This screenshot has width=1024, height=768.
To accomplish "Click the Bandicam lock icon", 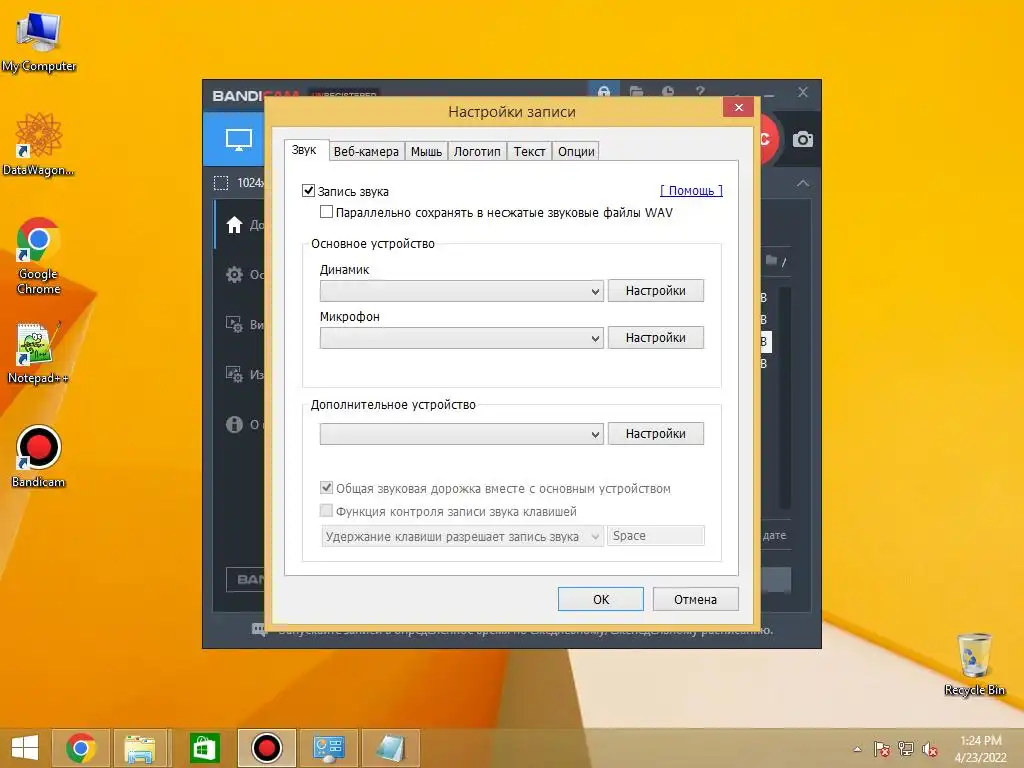I will point(603,91).
